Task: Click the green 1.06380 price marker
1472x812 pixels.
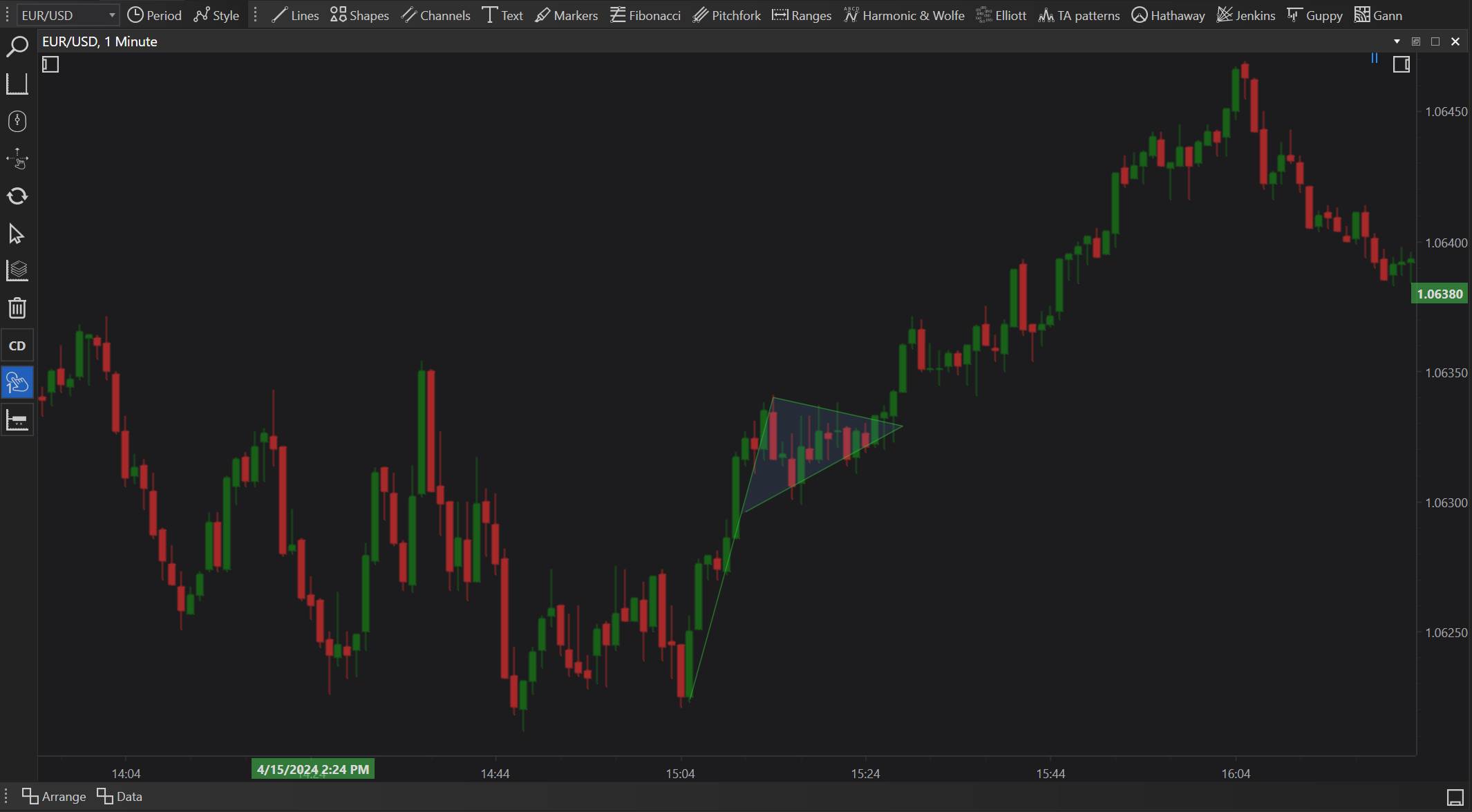Action: click(1440, 294)
